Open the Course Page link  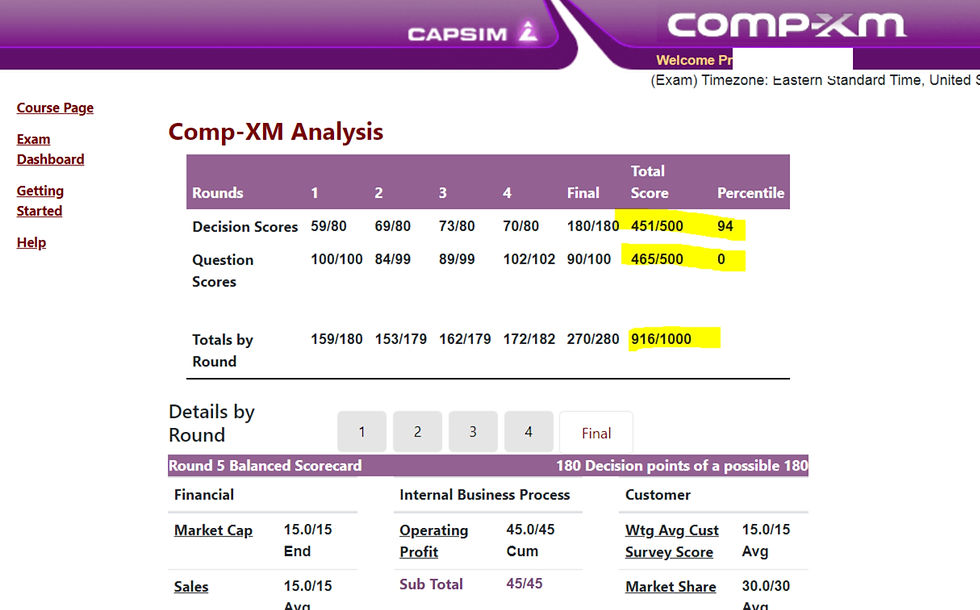point(55,108)
